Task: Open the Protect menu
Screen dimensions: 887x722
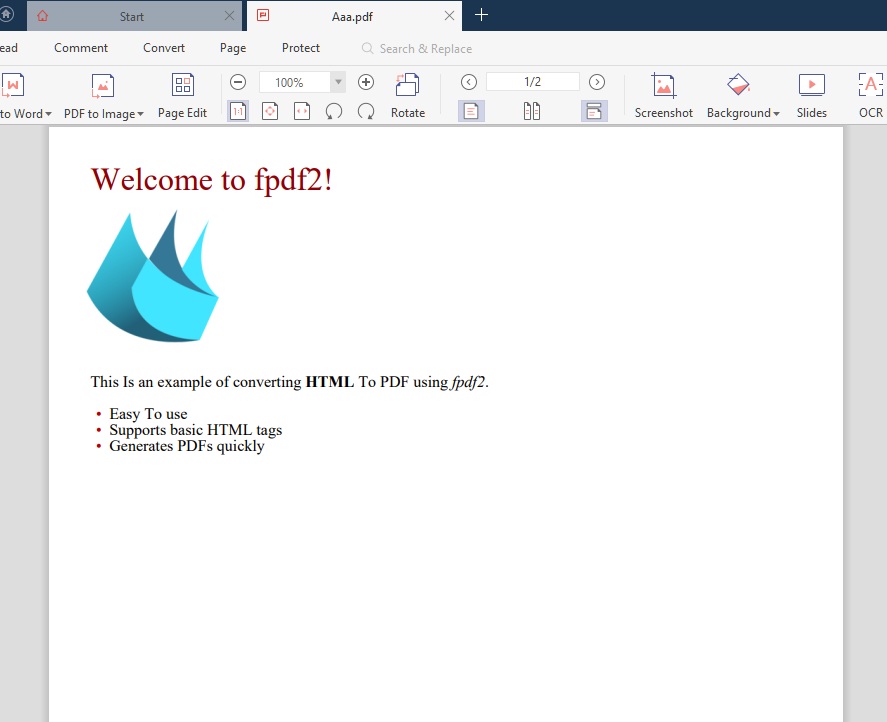Action: 301,48
